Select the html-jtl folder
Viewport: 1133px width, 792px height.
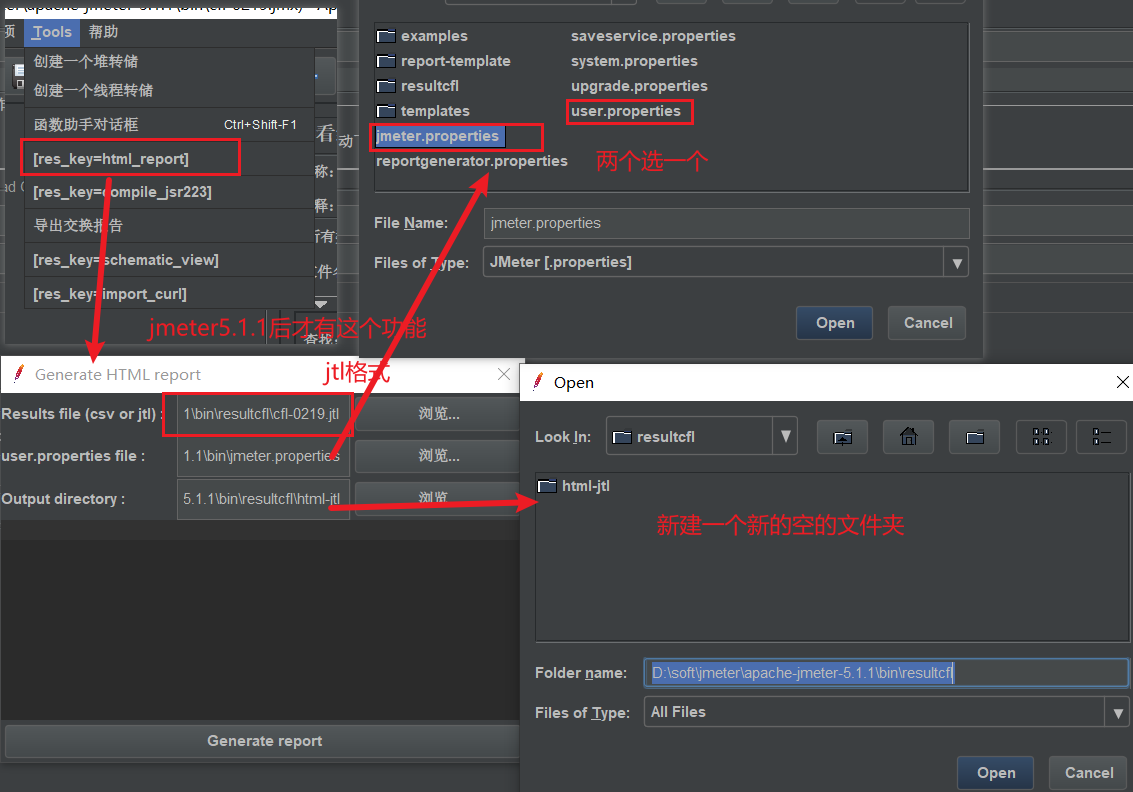574,486
